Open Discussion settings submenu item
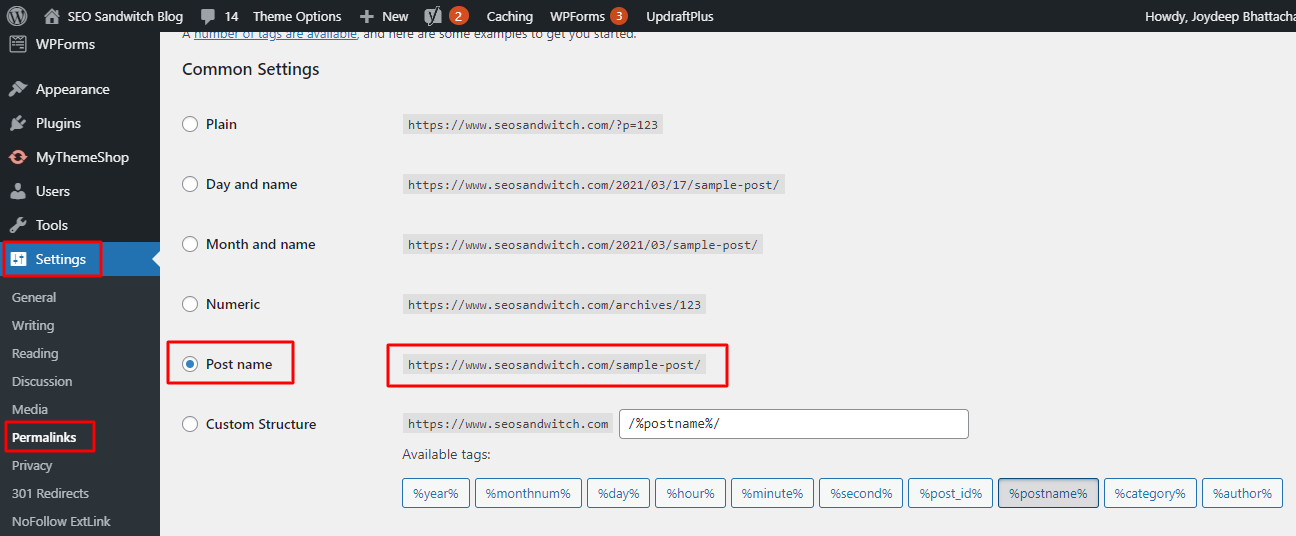 point(42,381)
